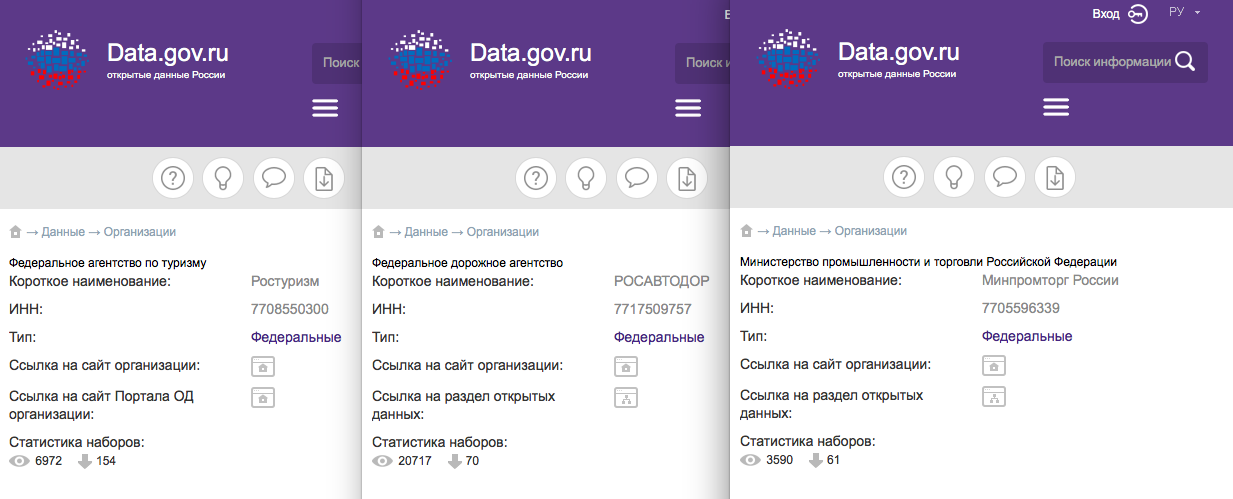Viewport: 1233px width, 499px height.
Task: Click document download icon in Rosturizm panel
Action: pos(324,178)
